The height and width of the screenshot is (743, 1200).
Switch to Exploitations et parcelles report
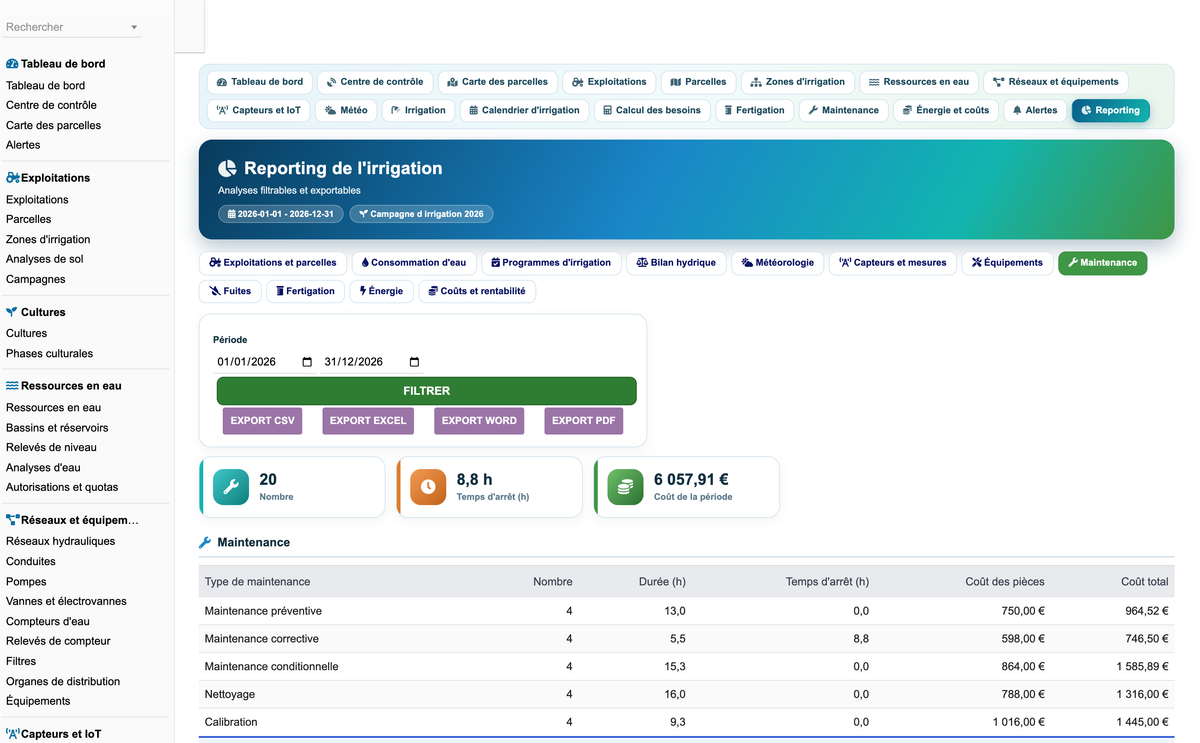pos(273,263)
